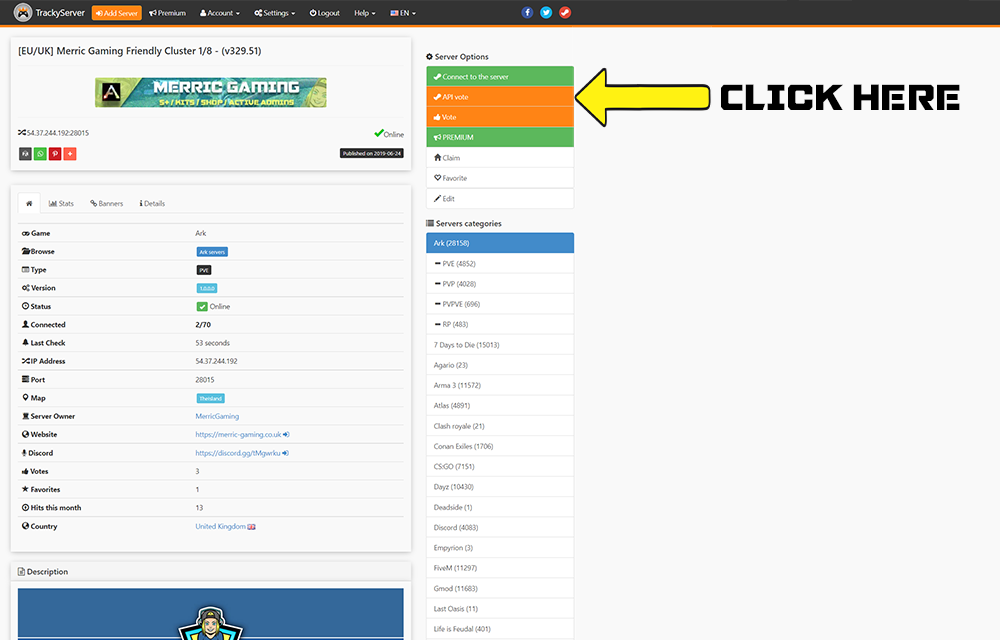Click the TrackyServer brand name
This screenshot has height=640, width=1000.
pos(60,13)
